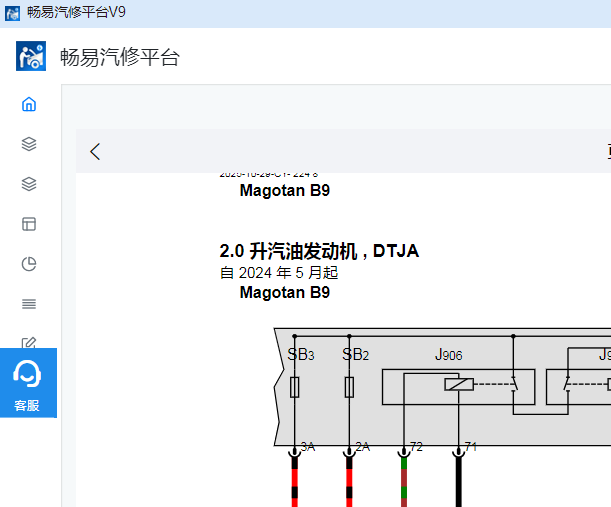
Task: Click the 3A connector pin label
Action: pyautogui.click(x=307, y=446)
